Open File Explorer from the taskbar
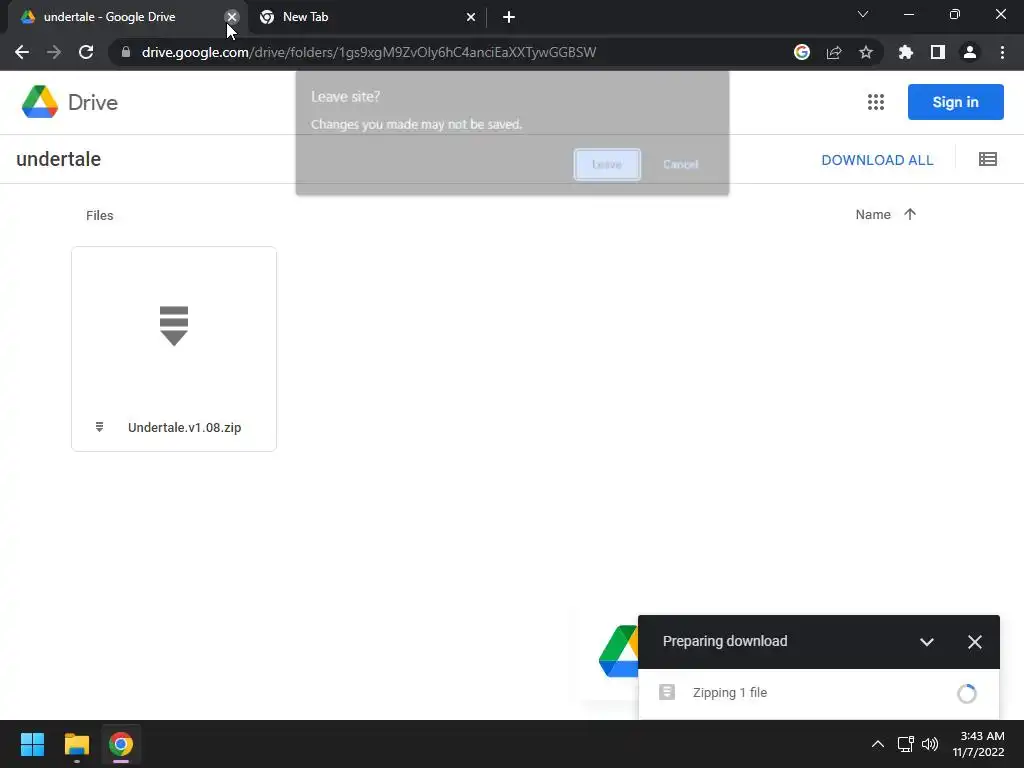 click(76, 744)
